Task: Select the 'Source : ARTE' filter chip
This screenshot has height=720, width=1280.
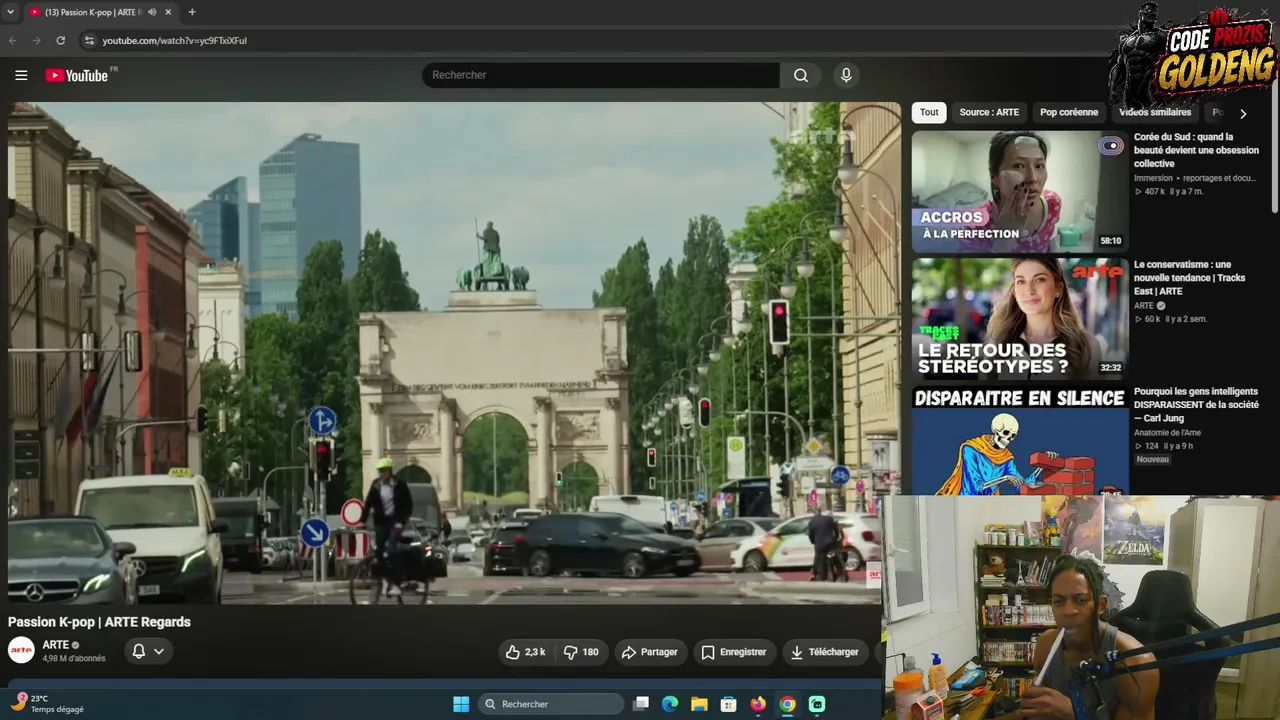Action: pos(989,112)
